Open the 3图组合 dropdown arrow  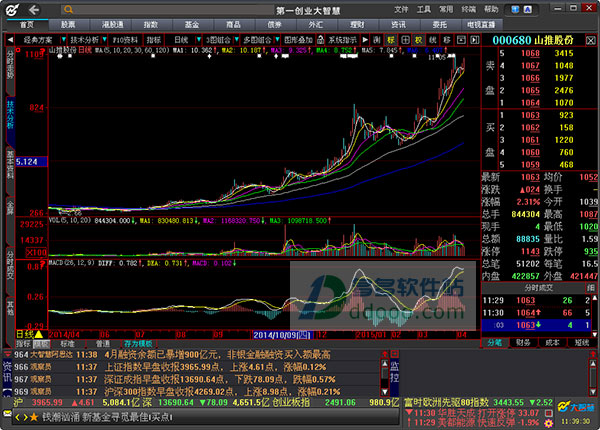tap(236, 40)
